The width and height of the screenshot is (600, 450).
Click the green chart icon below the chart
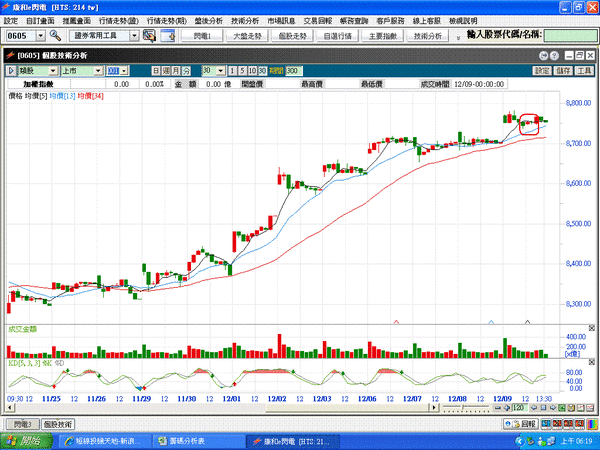(x=562, y=408)
